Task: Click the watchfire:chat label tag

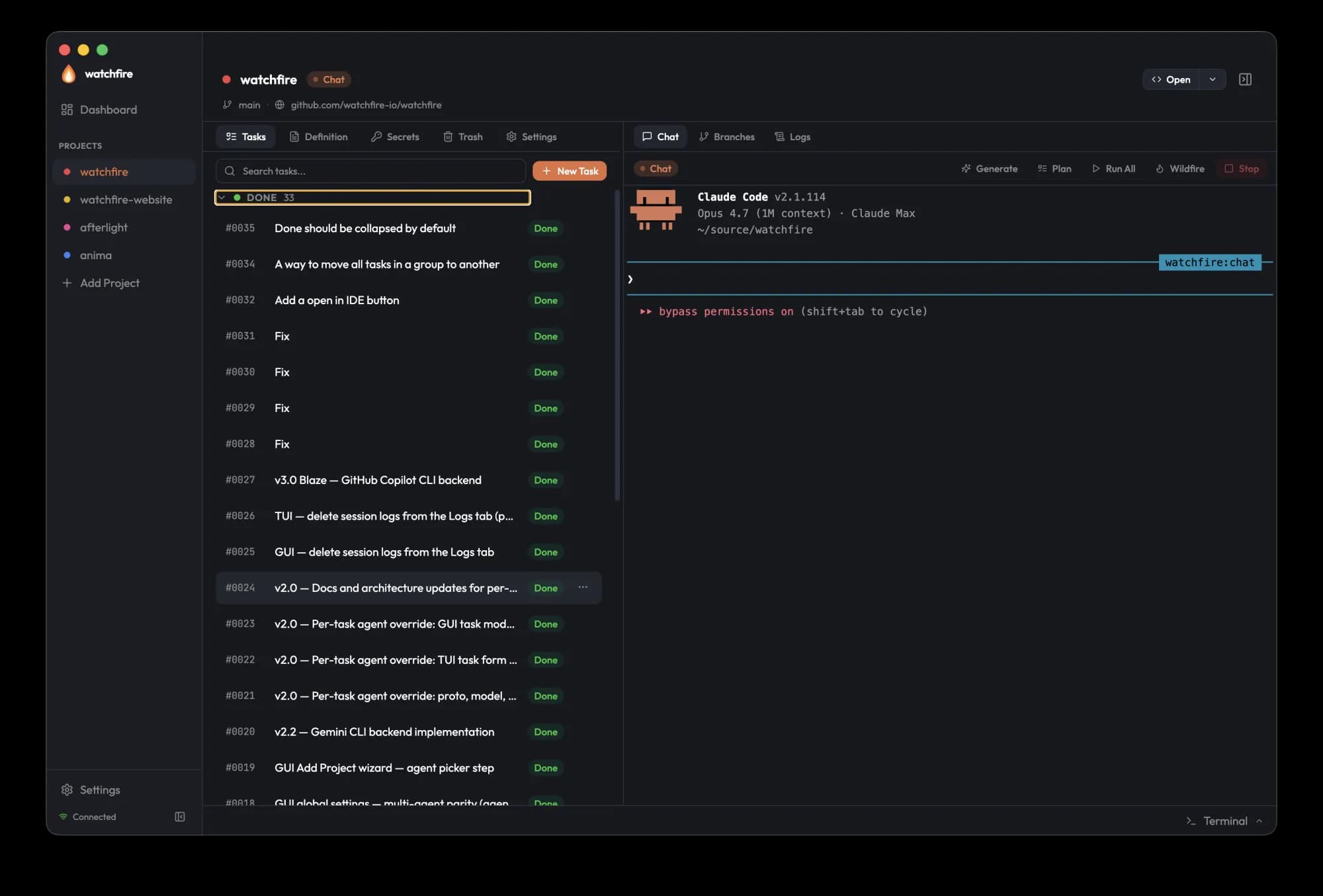Action: 1210,263
